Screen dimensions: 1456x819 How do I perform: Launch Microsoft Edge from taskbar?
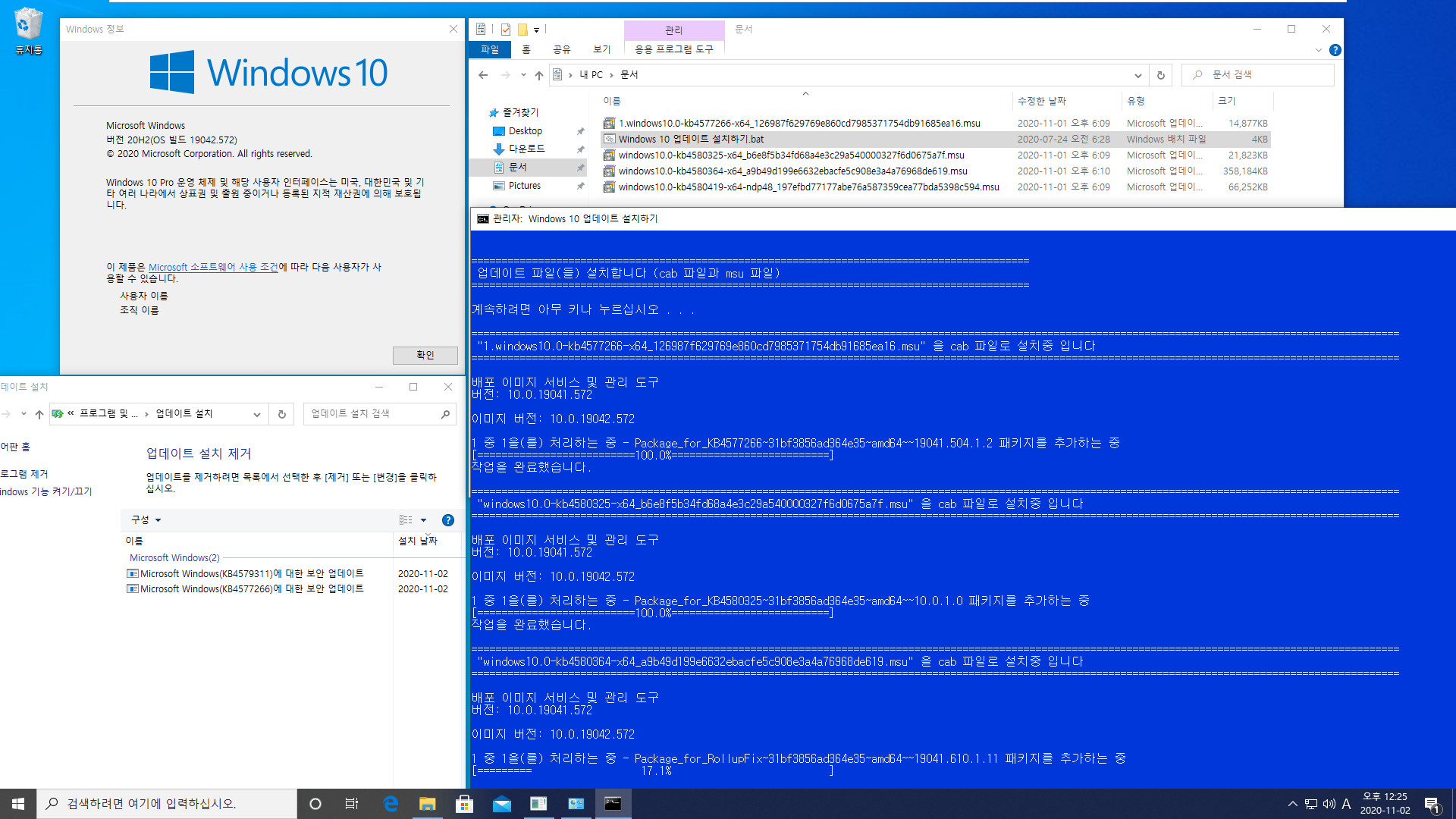[x=391, y=804]
